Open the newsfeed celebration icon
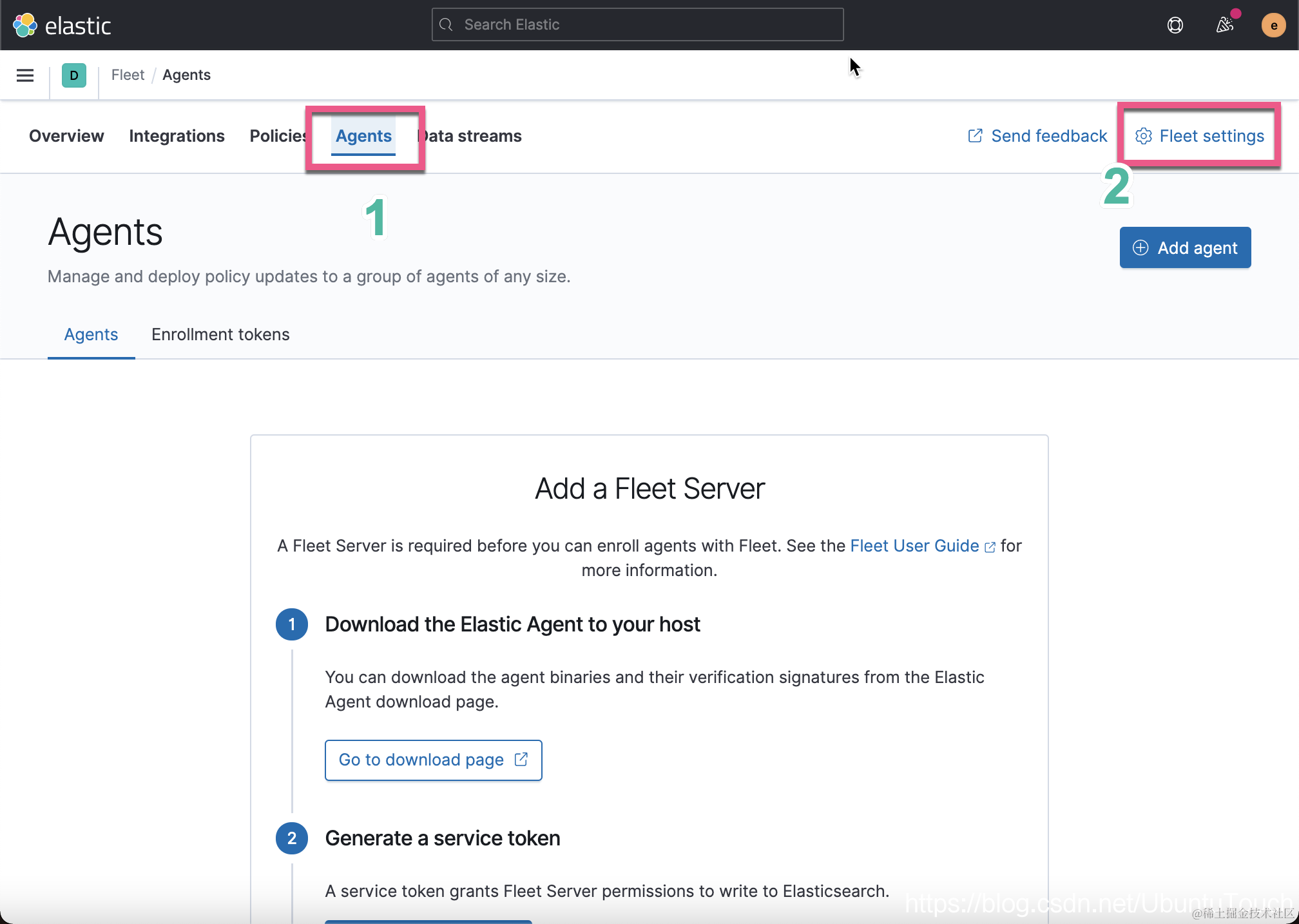Viewport: 1299px width, 924px height. pos(1224,25)
